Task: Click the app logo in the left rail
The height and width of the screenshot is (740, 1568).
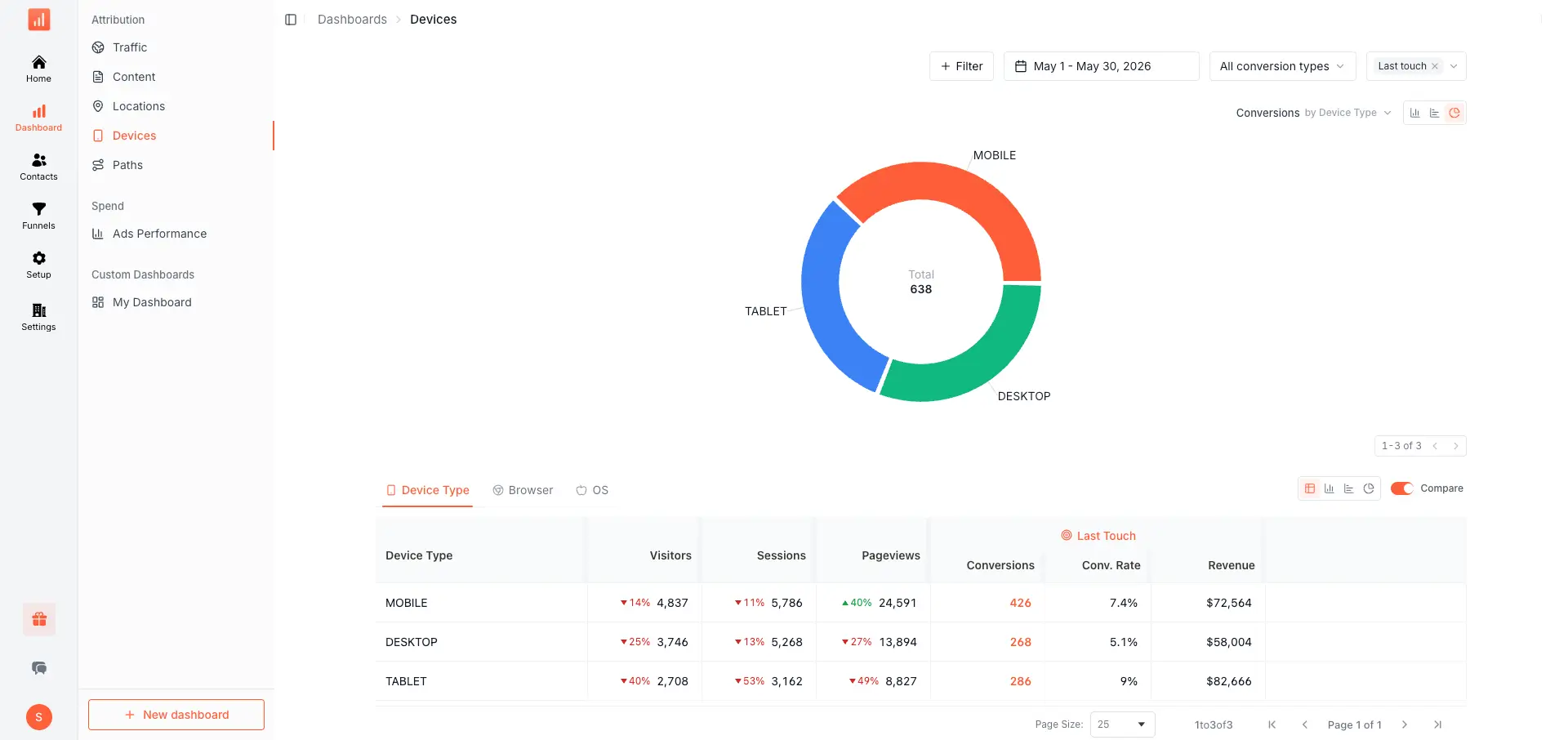Action: [38, 20]
